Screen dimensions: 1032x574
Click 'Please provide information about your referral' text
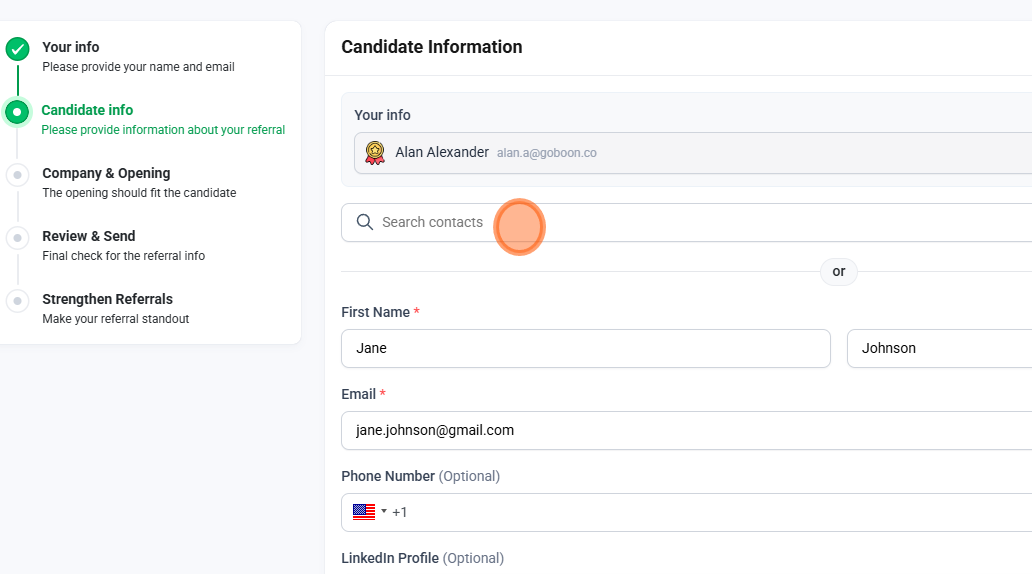163,130
